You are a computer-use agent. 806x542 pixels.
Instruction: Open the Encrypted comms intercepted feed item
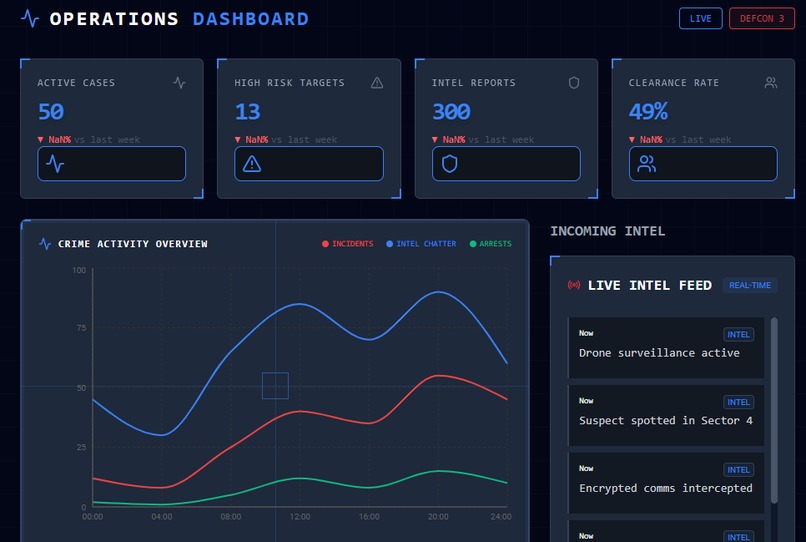[666, 483]
